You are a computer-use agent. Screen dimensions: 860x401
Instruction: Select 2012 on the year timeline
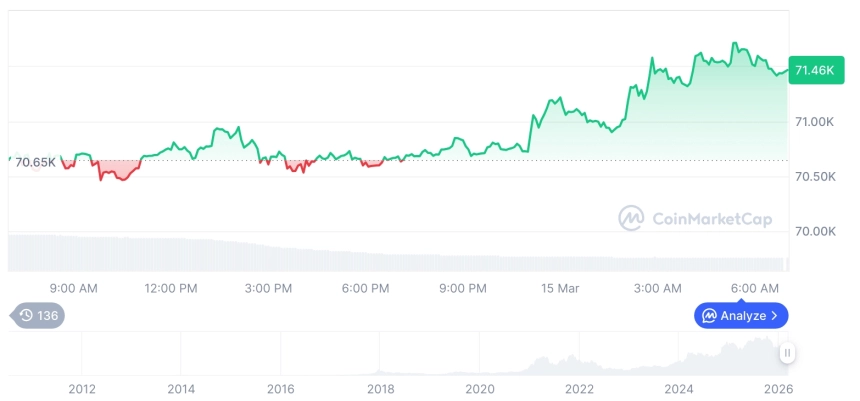(x=82, y=389)
